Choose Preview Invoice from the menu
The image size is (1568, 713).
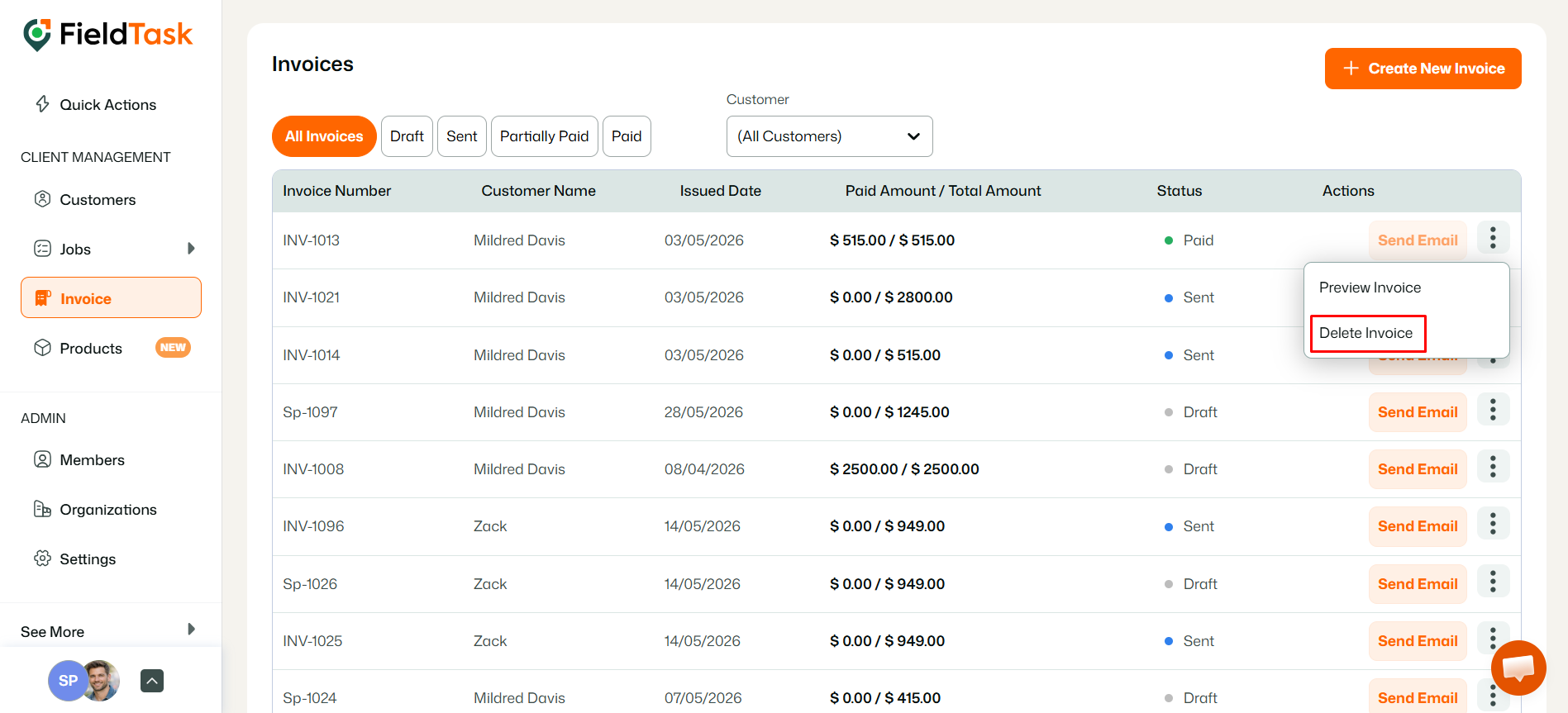(1370, 288)
